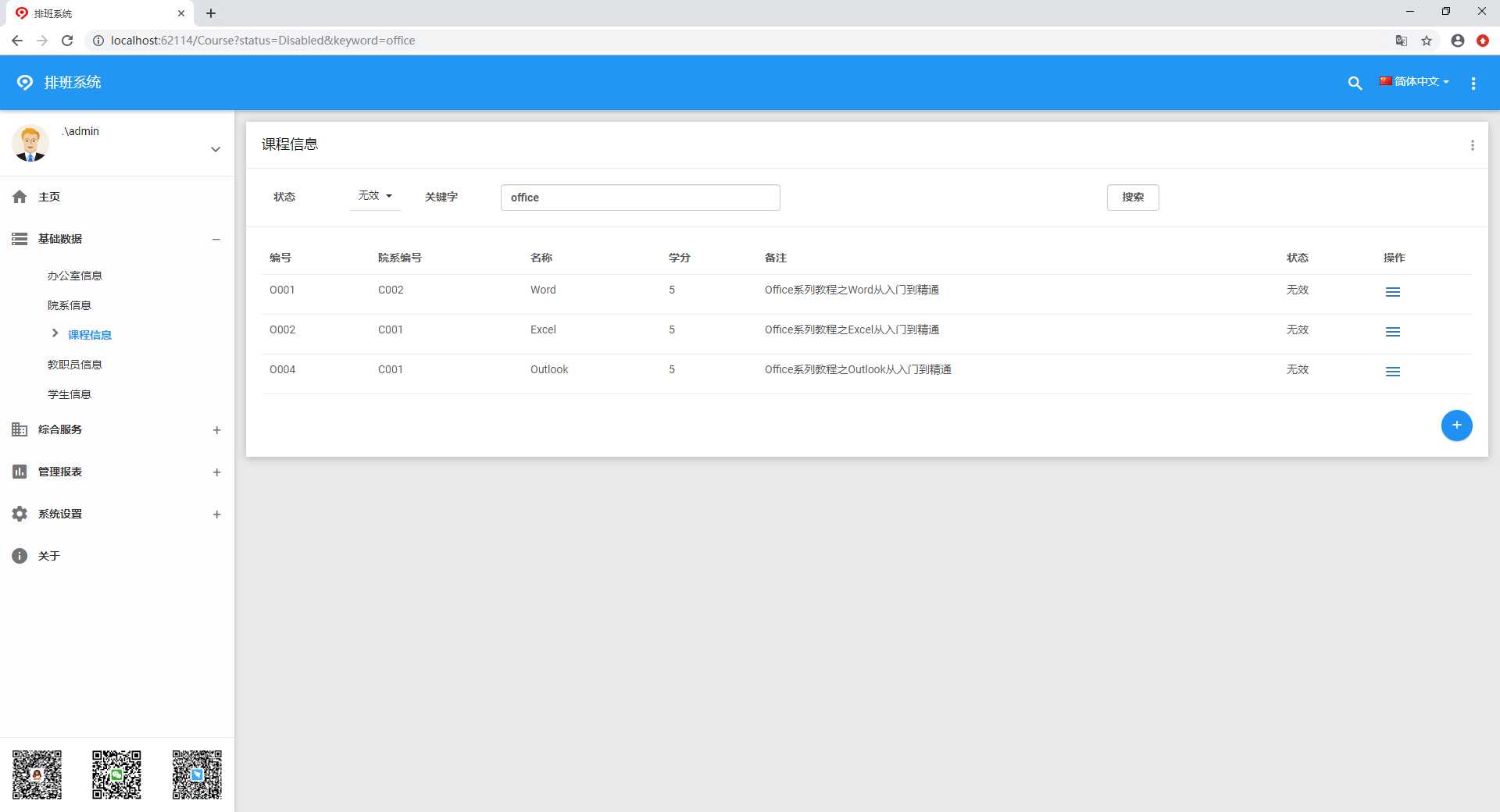
Task: Click the .\admin username text
Action: tap(80, 131)
